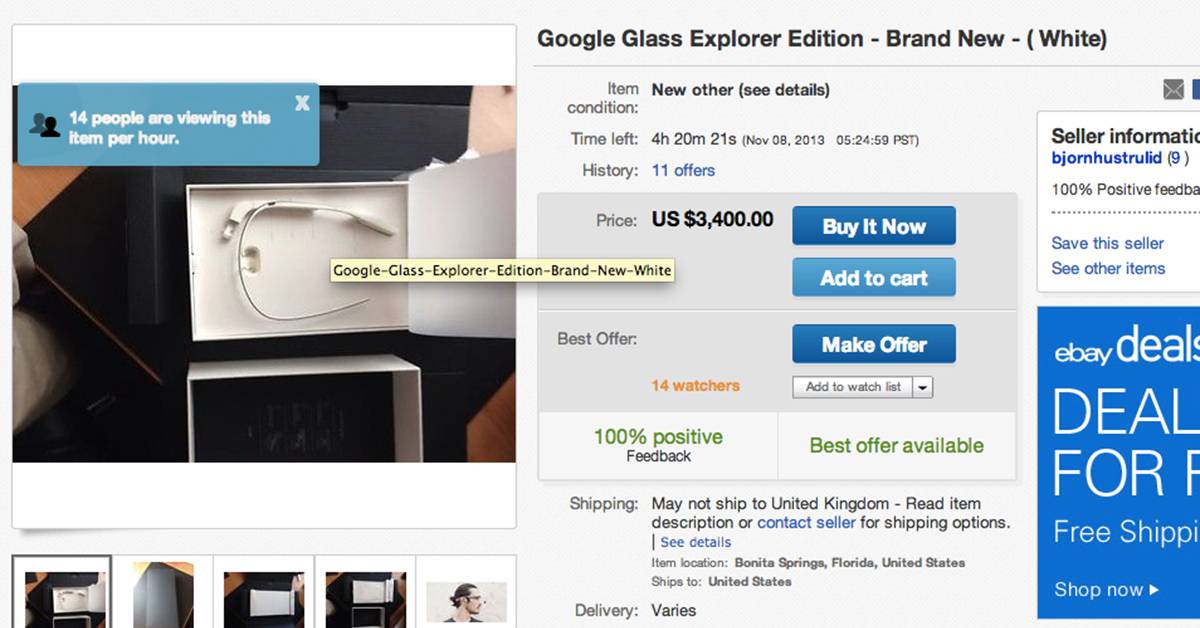
Task: Click the contact seller link
Action: pyautogui.click(x=806, y=522)
